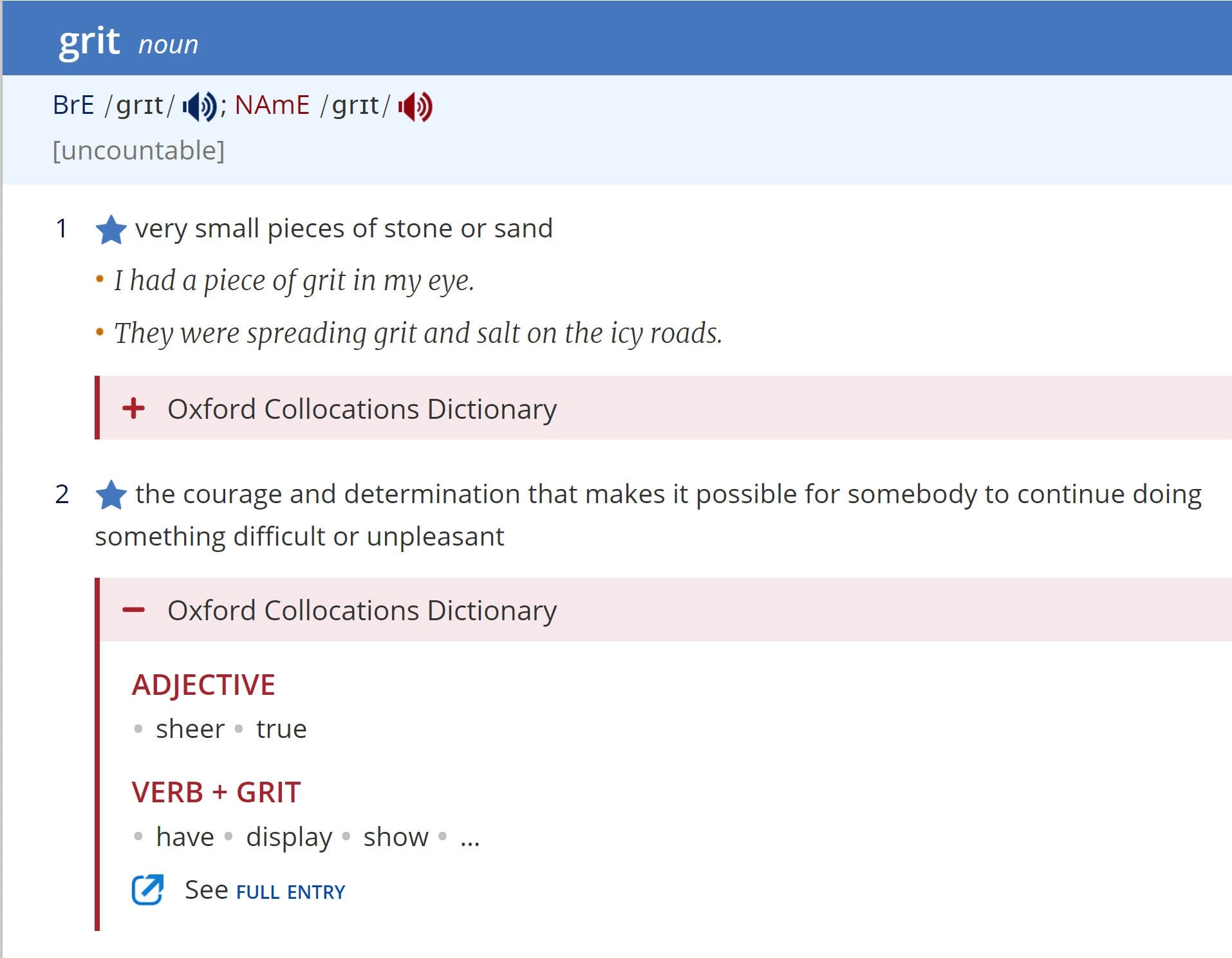Click the collocation verb 'show'
Viewport: 1232px width, 958px height.
tap(395, 837)
